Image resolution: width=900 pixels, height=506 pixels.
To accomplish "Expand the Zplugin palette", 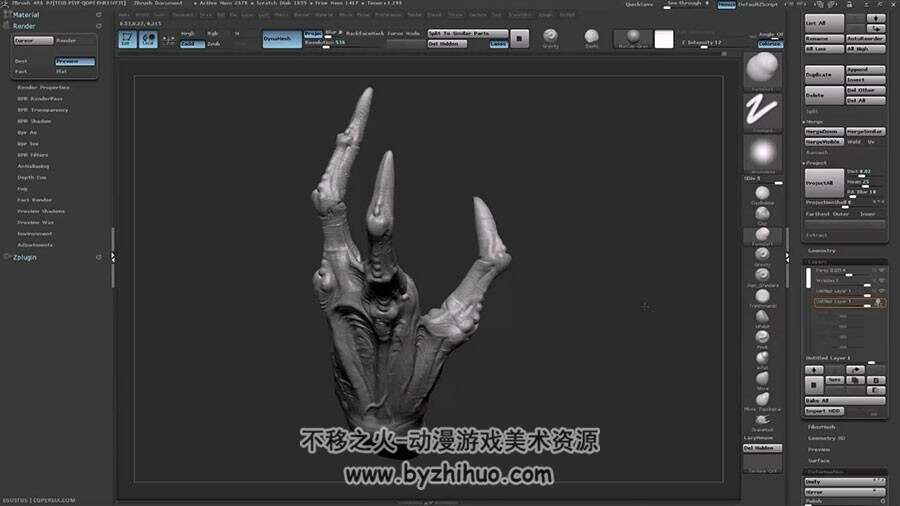I will coord(25,258).
